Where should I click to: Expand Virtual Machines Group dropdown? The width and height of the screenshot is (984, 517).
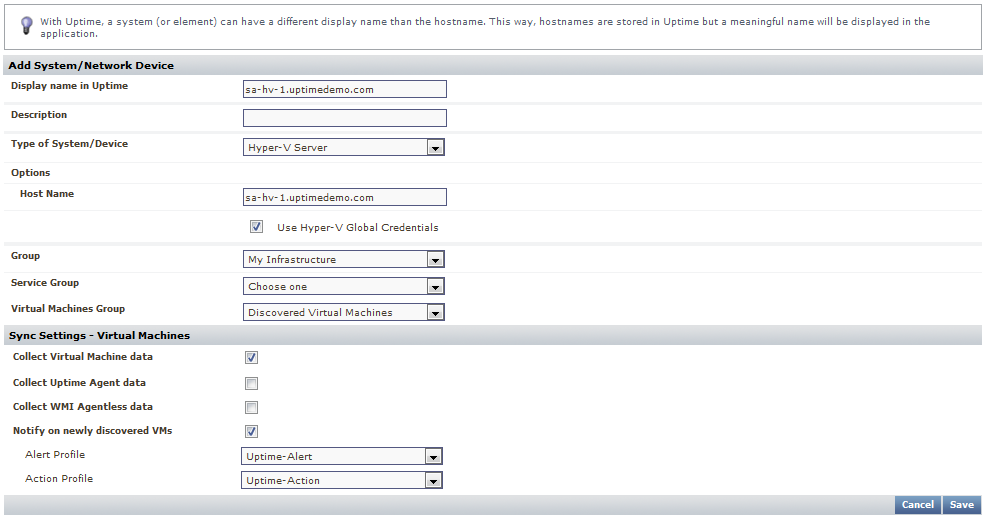[344, 312]
